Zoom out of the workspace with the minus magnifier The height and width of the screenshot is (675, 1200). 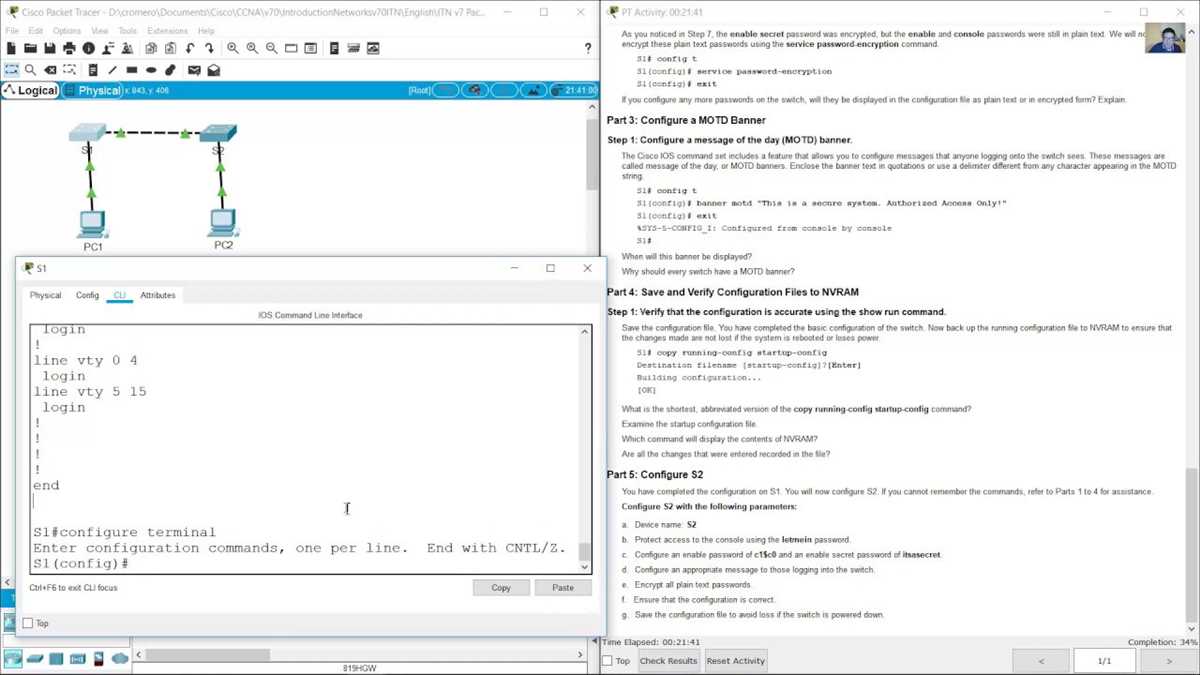[x=271, y=48]
